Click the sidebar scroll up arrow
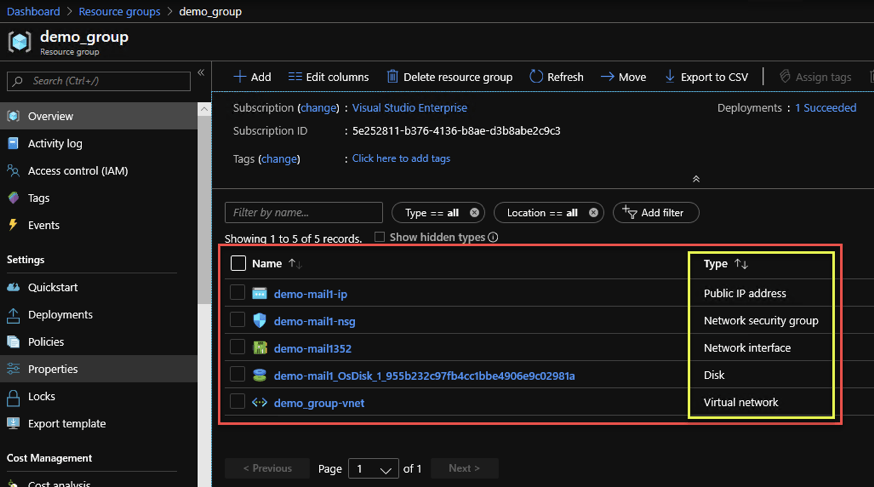The image size is (874, 487). (x=204, y=109)
